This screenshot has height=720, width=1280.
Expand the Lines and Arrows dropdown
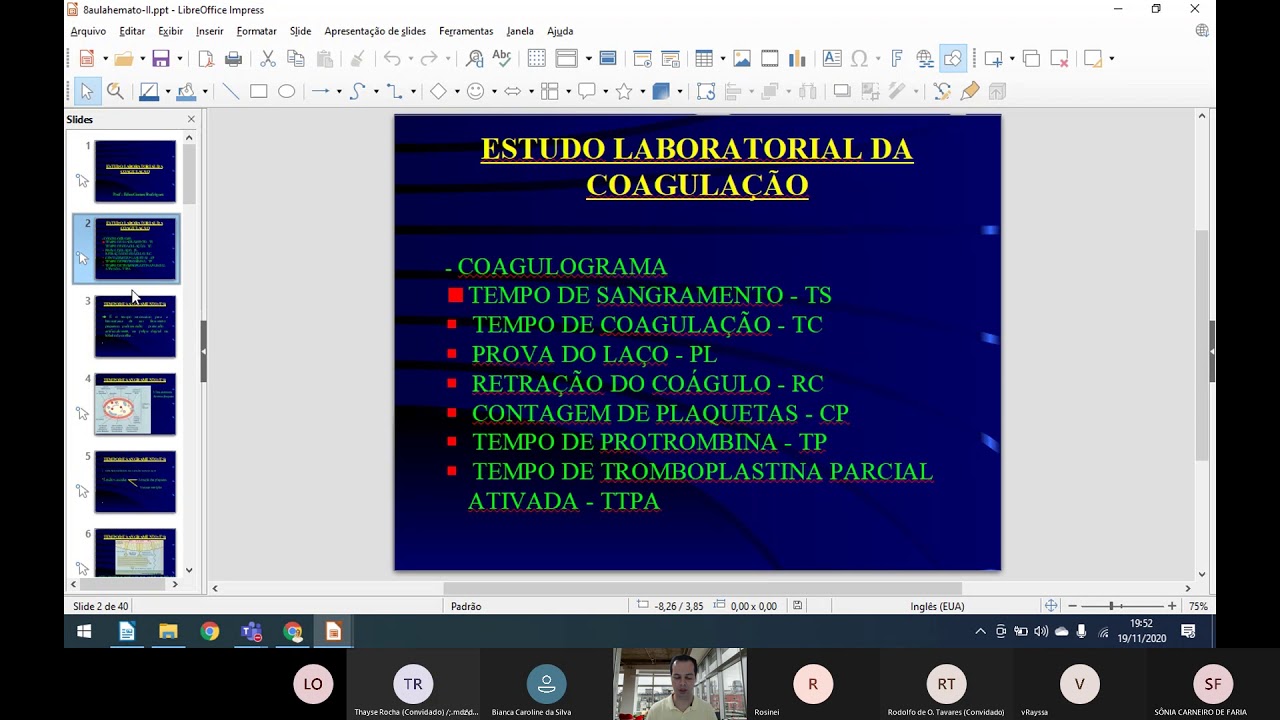point(339,91)
